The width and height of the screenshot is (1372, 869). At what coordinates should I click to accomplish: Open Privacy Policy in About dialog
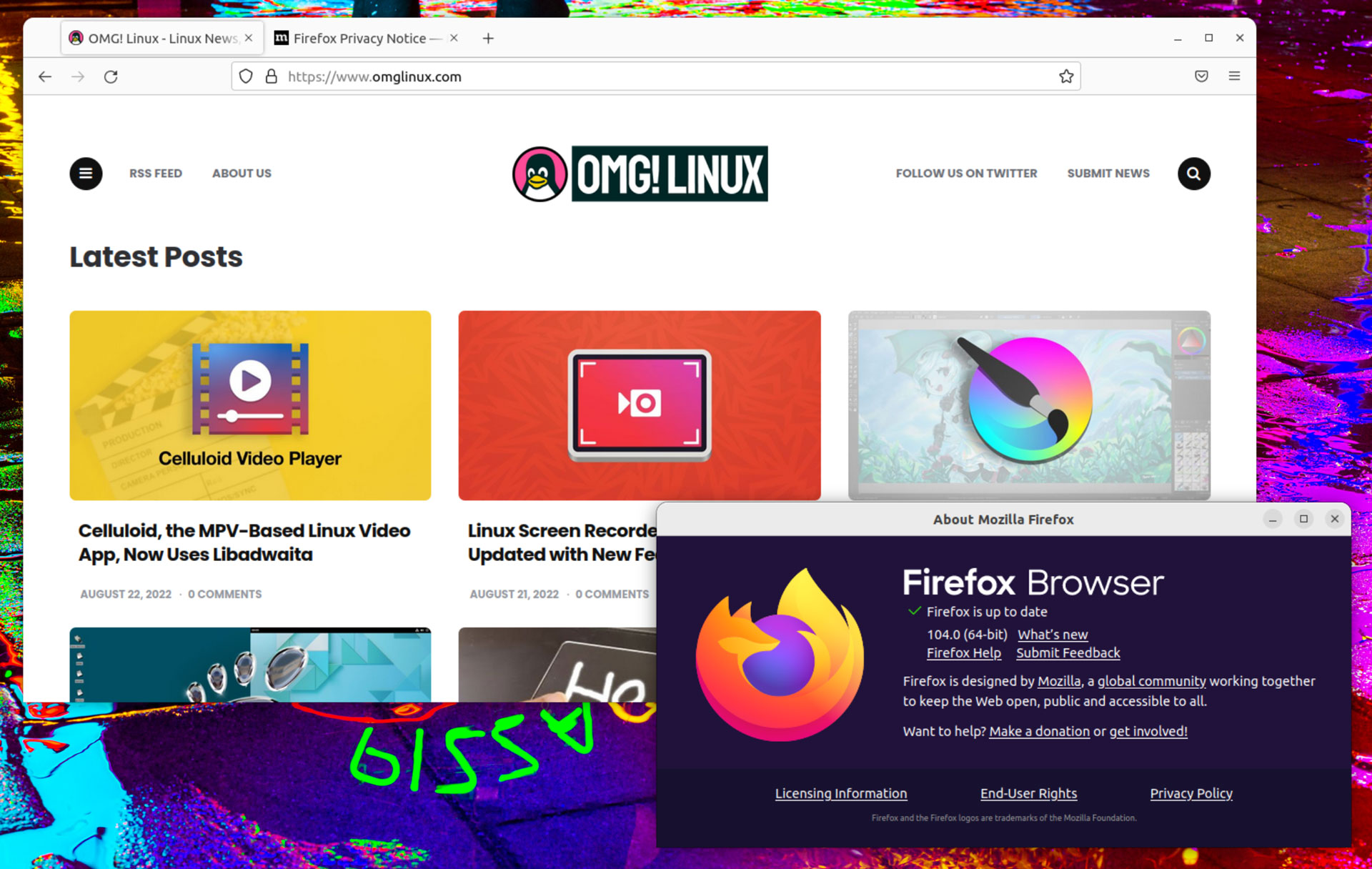pyautogui.click(x=1191, y=794)
